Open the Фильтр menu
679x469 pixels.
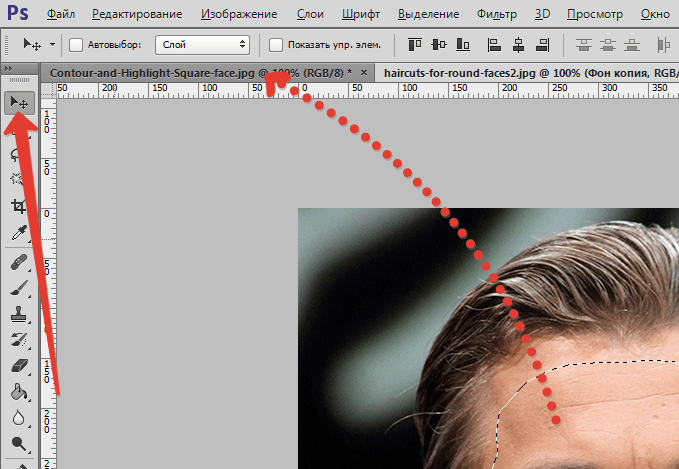[497, 14]
